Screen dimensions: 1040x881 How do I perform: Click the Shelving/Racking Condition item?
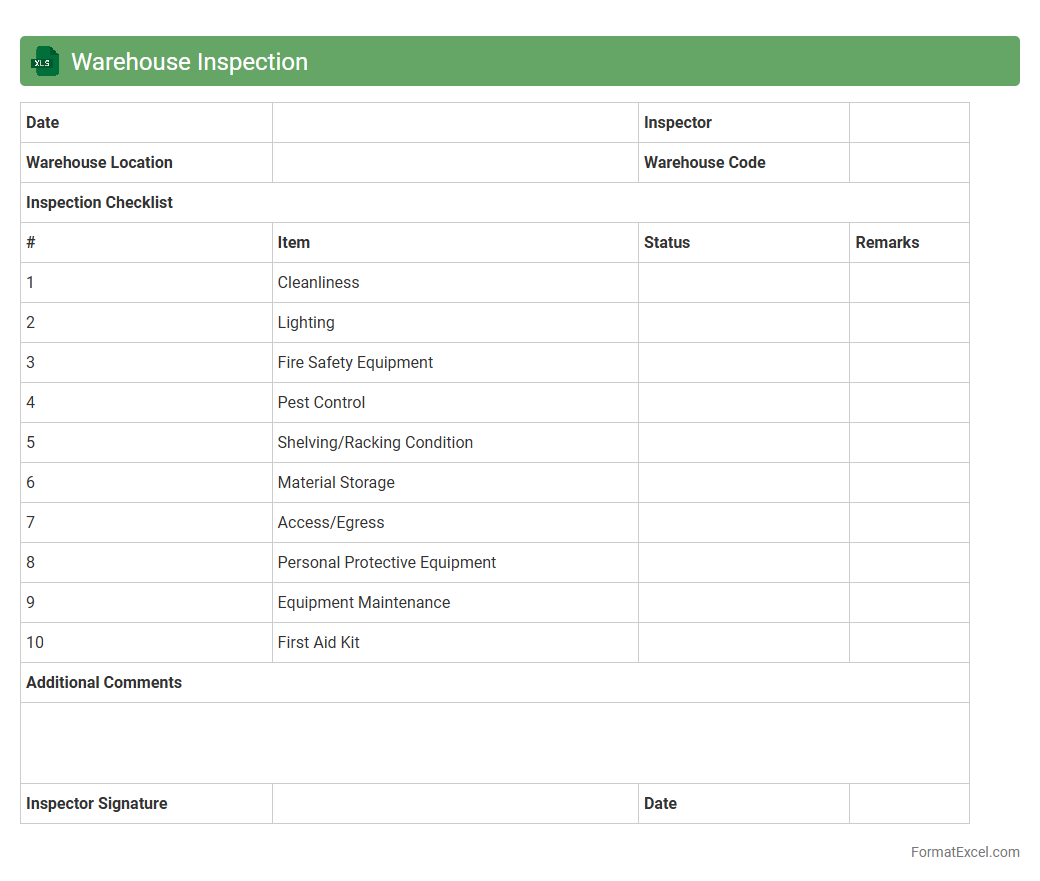[375, 443]
